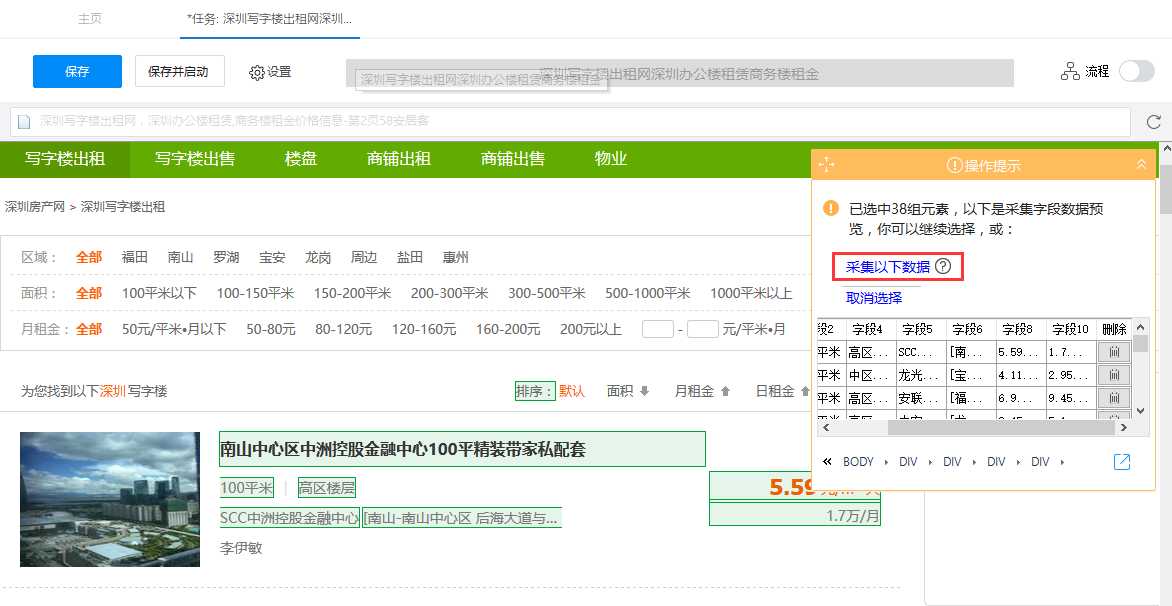Viewport: 1172px width, 606px height.
Task: Select rent filter 120-160元
Action: point(424,329)
